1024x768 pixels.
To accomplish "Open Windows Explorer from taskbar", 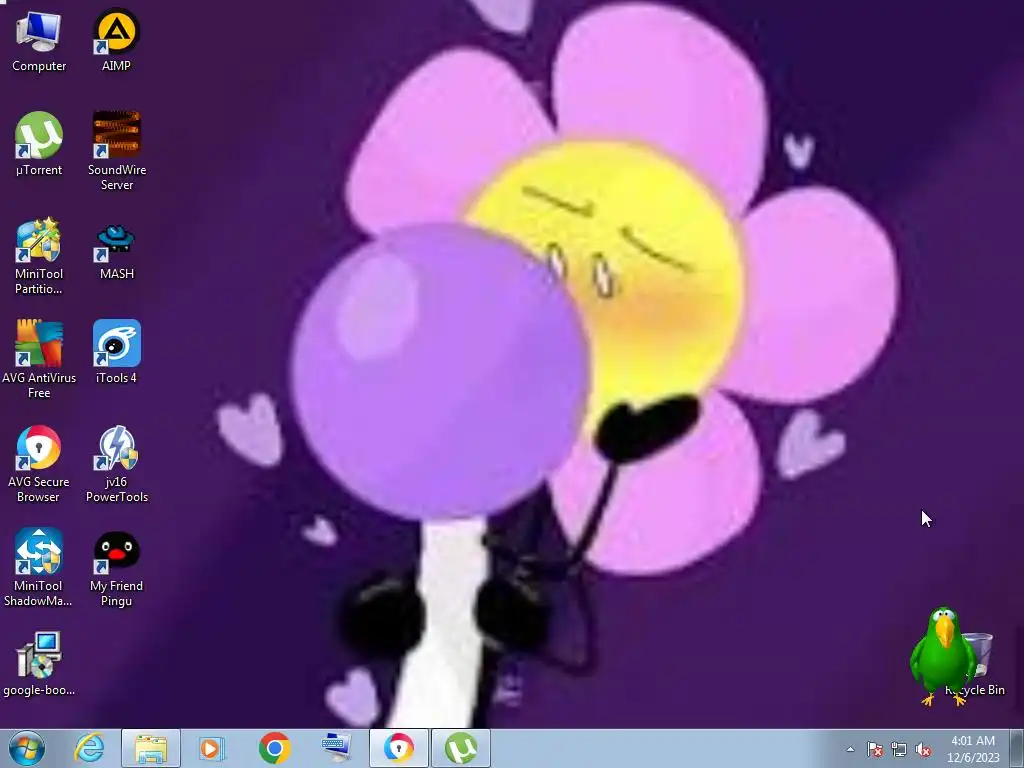I will 151,748.
